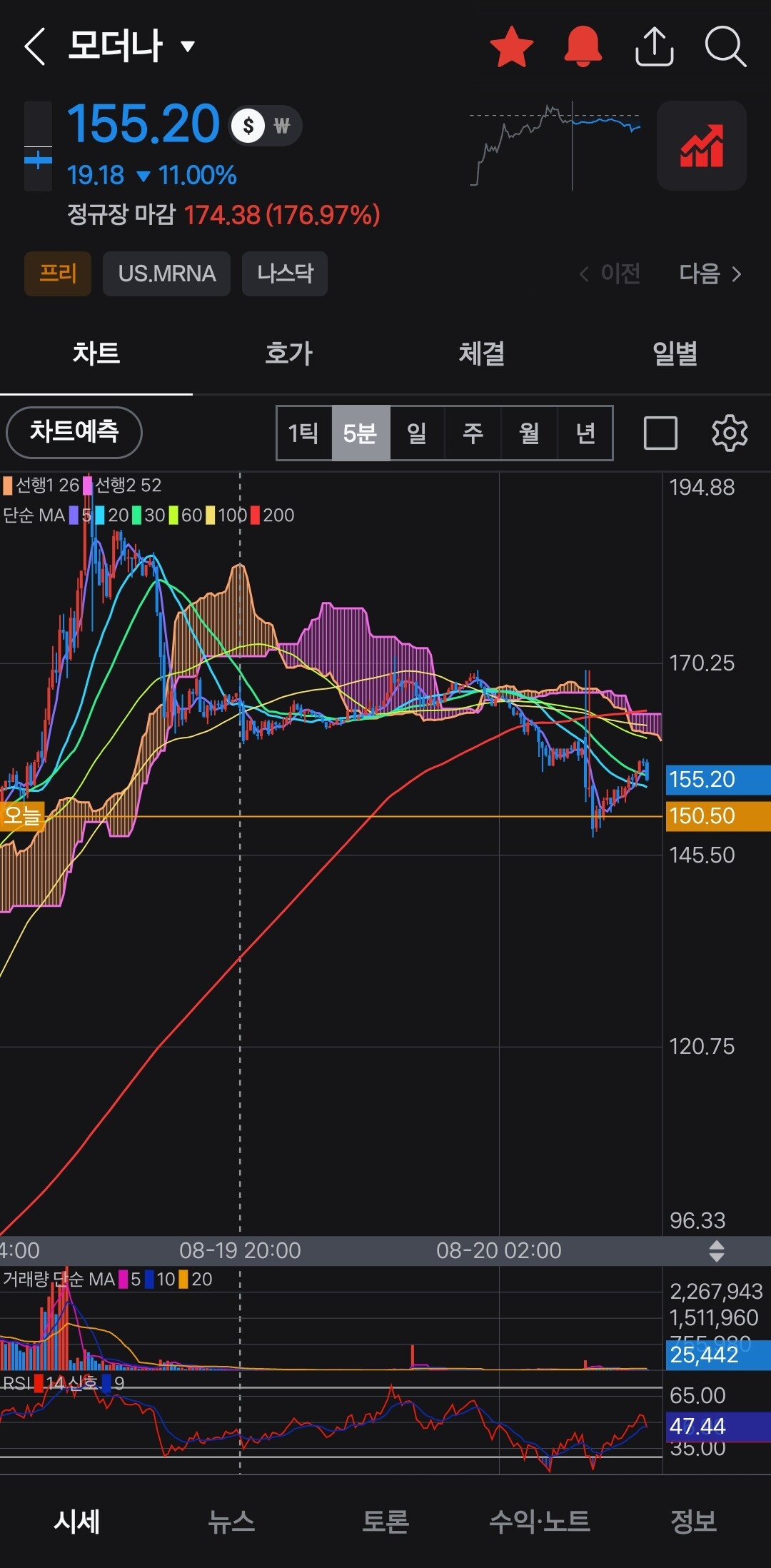This screenshot has height=1568, width=771.
Task: Open chart settings gear icon
Action: pos(730,433)
